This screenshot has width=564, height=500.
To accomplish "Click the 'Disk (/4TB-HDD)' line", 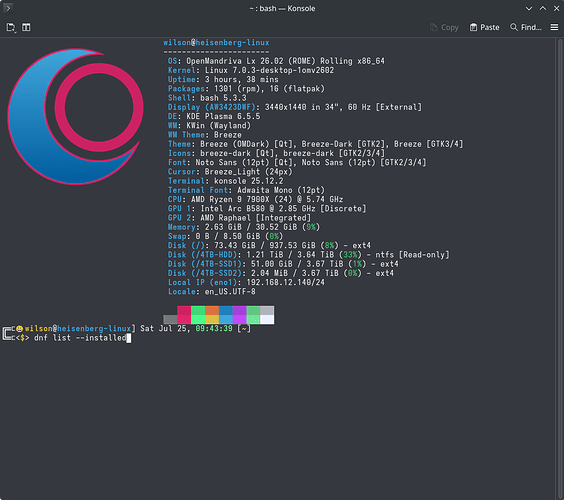I will point(309,255).
